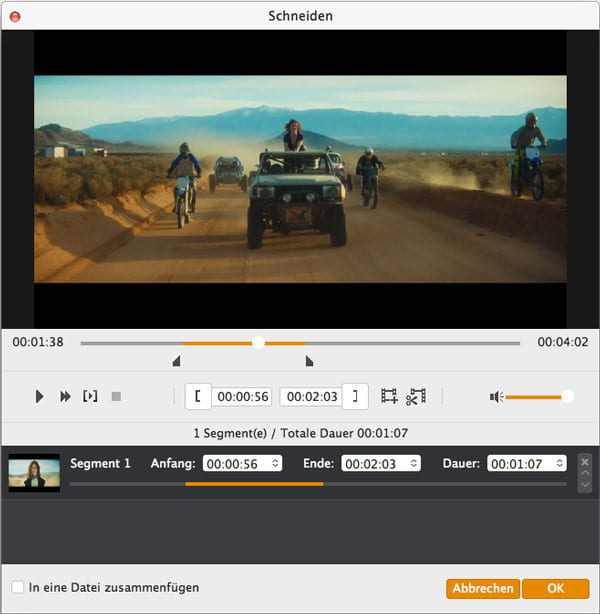
Task: Click the split scissors icon
Action: pyautogui.click(x=416, y=397)
